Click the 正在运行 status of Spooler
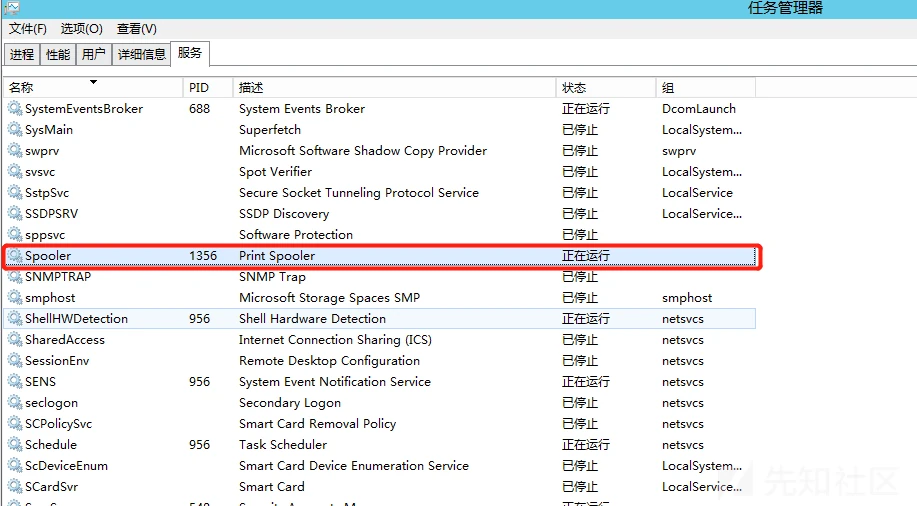Image resolution: width=917 pixels, height=506 pixels. coord(585,256)
